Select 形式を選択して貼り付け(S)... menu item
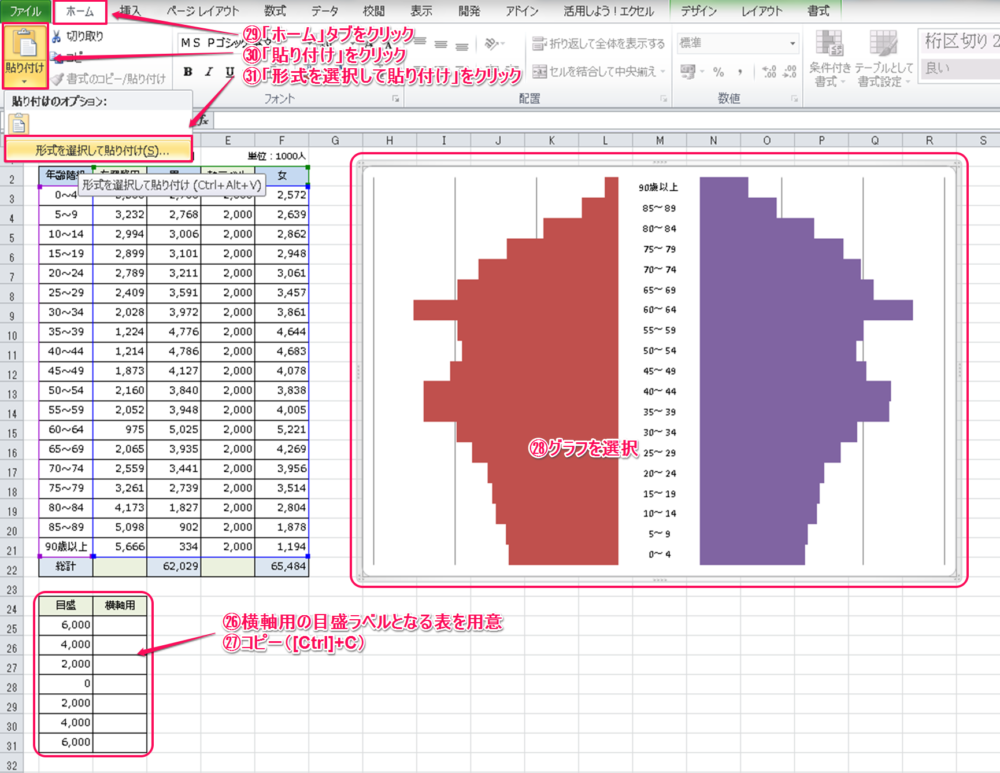Viewport: 1000px width, 773px height. click(98, 150)
